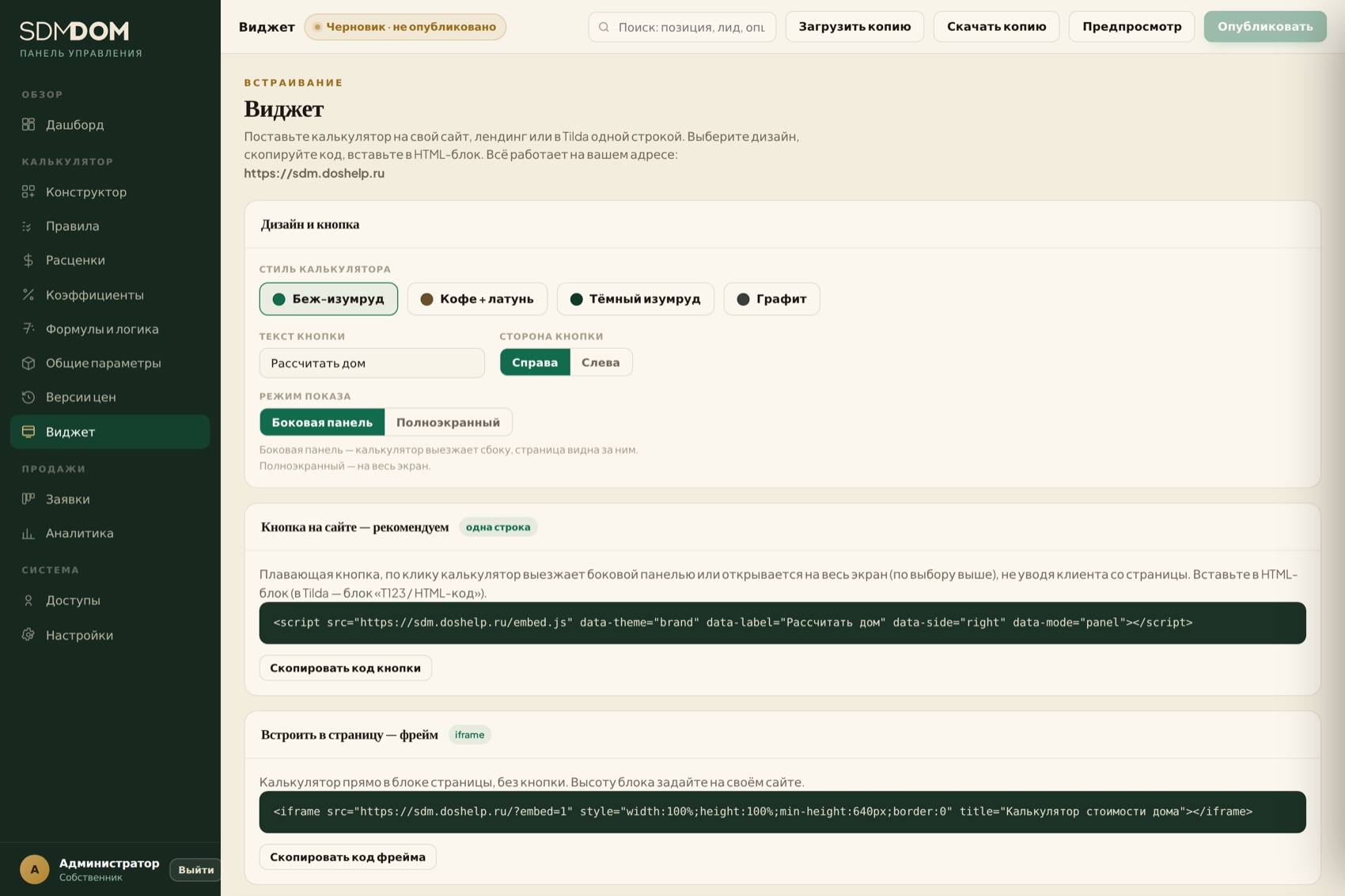Click the Текст кнопки input field
This screenshot has width=1345, height=896.
click(x=372, y=363)
